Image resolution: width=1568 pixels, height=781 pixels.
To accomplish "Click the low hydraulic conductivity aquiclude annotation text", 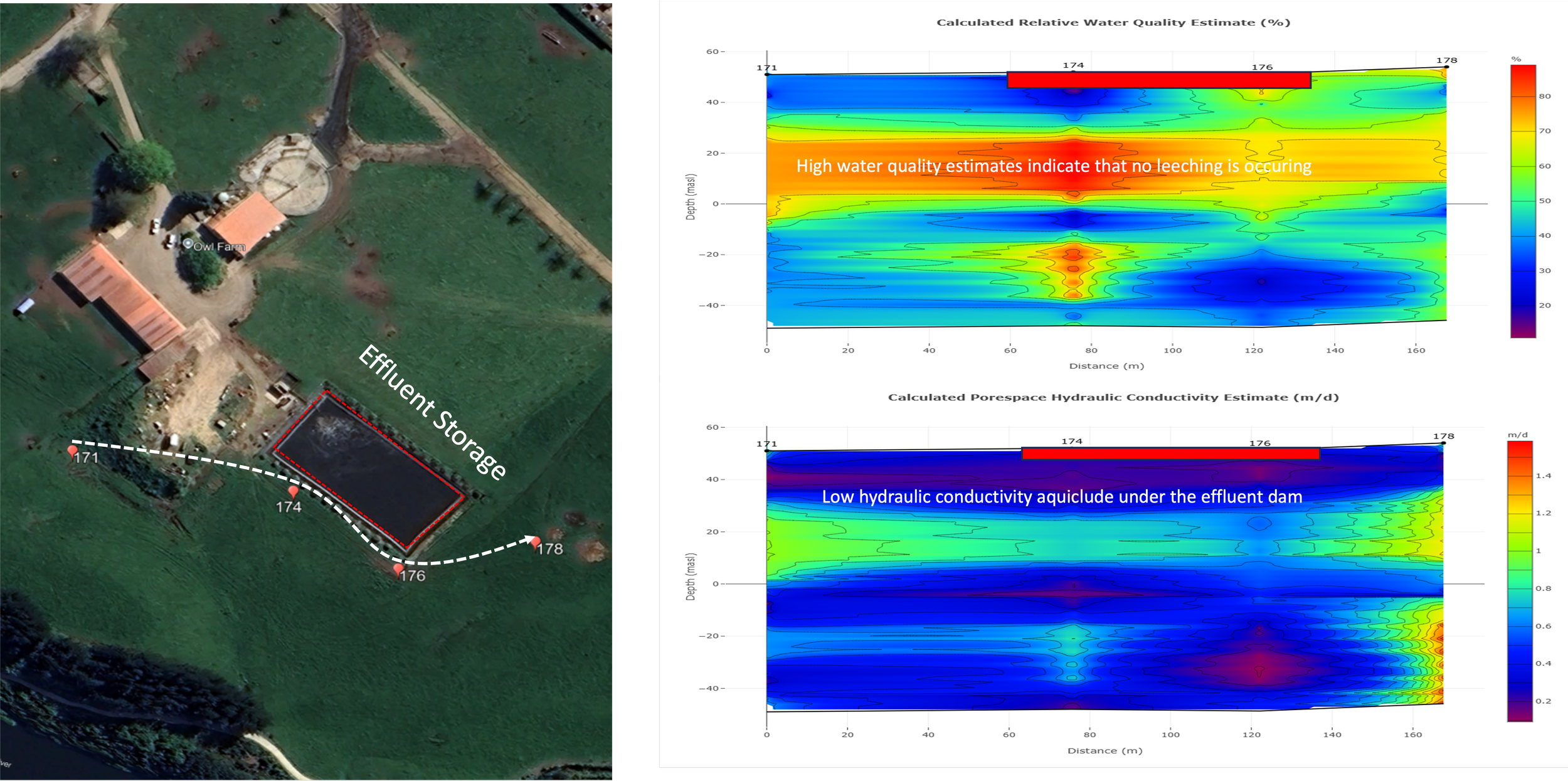I will click(x=1062, y=497).
